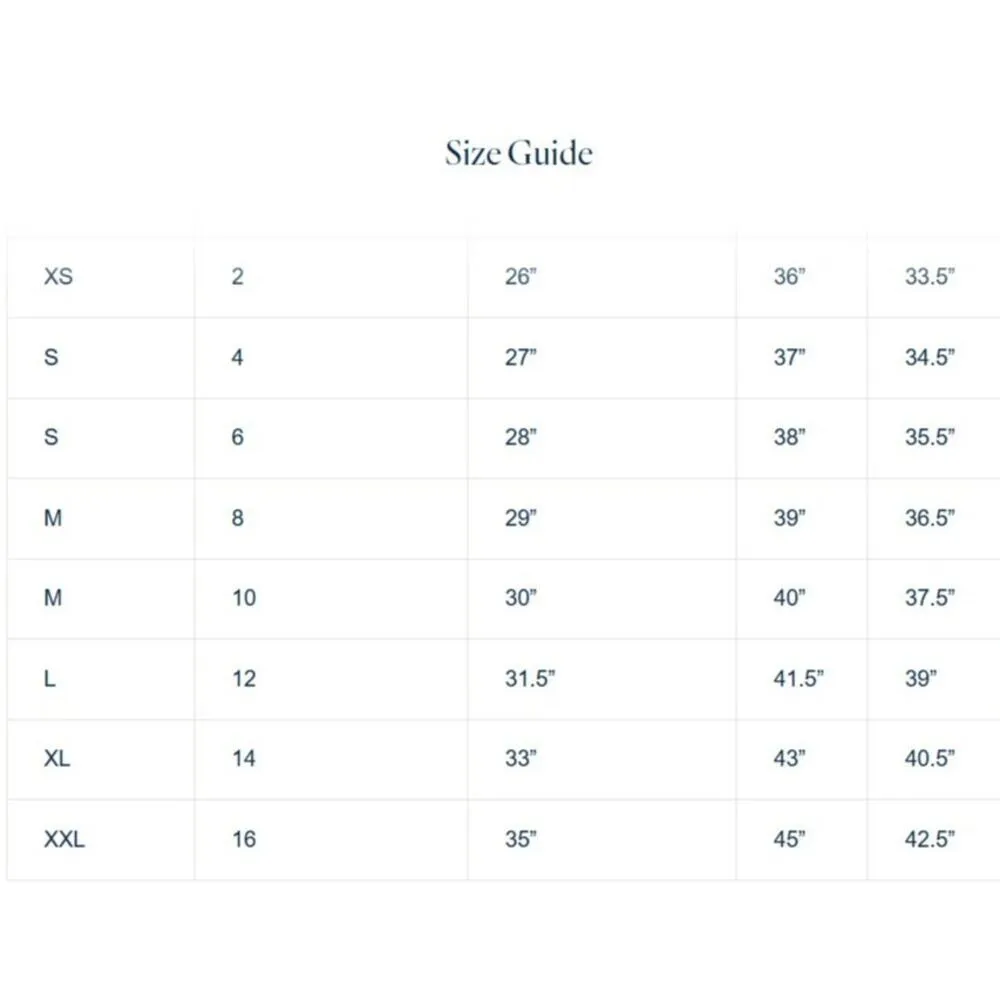The width and height of the screenshot is (1000, 1000).
Task: Click the L size label
Action: (x=50, y=678)
